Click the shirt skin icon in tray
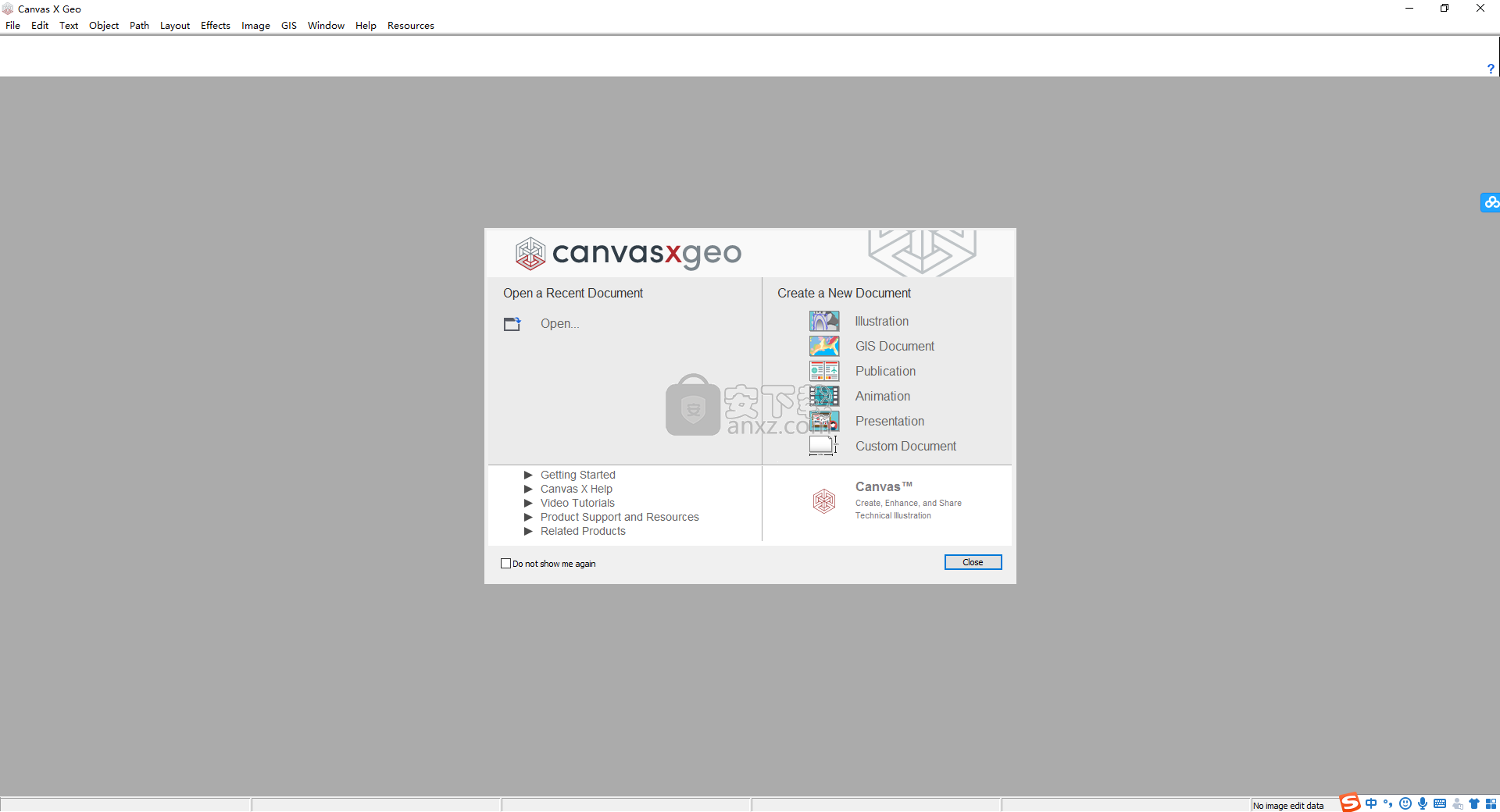This screenshot has width=1500, height=812. click(x=1474, y=803)
